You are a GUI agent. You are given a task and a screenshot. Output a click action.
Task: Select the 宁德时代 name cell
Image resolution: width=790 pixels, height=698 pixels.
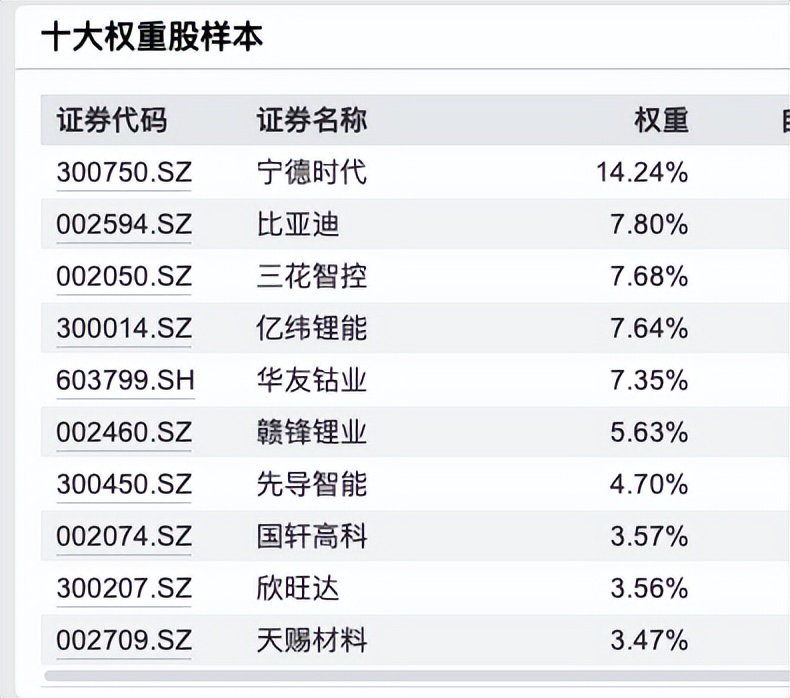click(x=312, y=173)
